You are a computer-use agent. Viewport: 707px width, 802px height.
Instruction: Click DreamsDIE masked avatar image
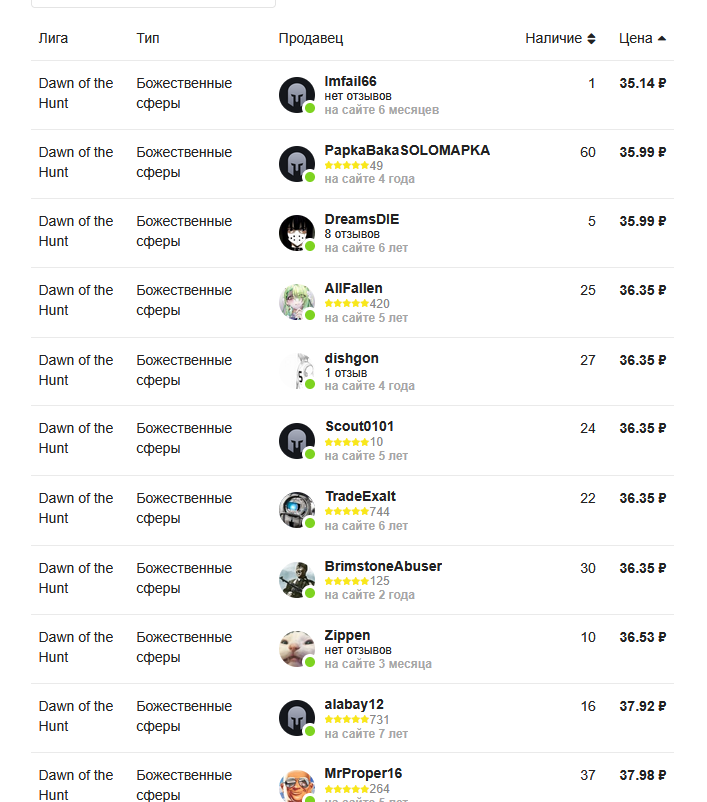[x=297, y=233]
